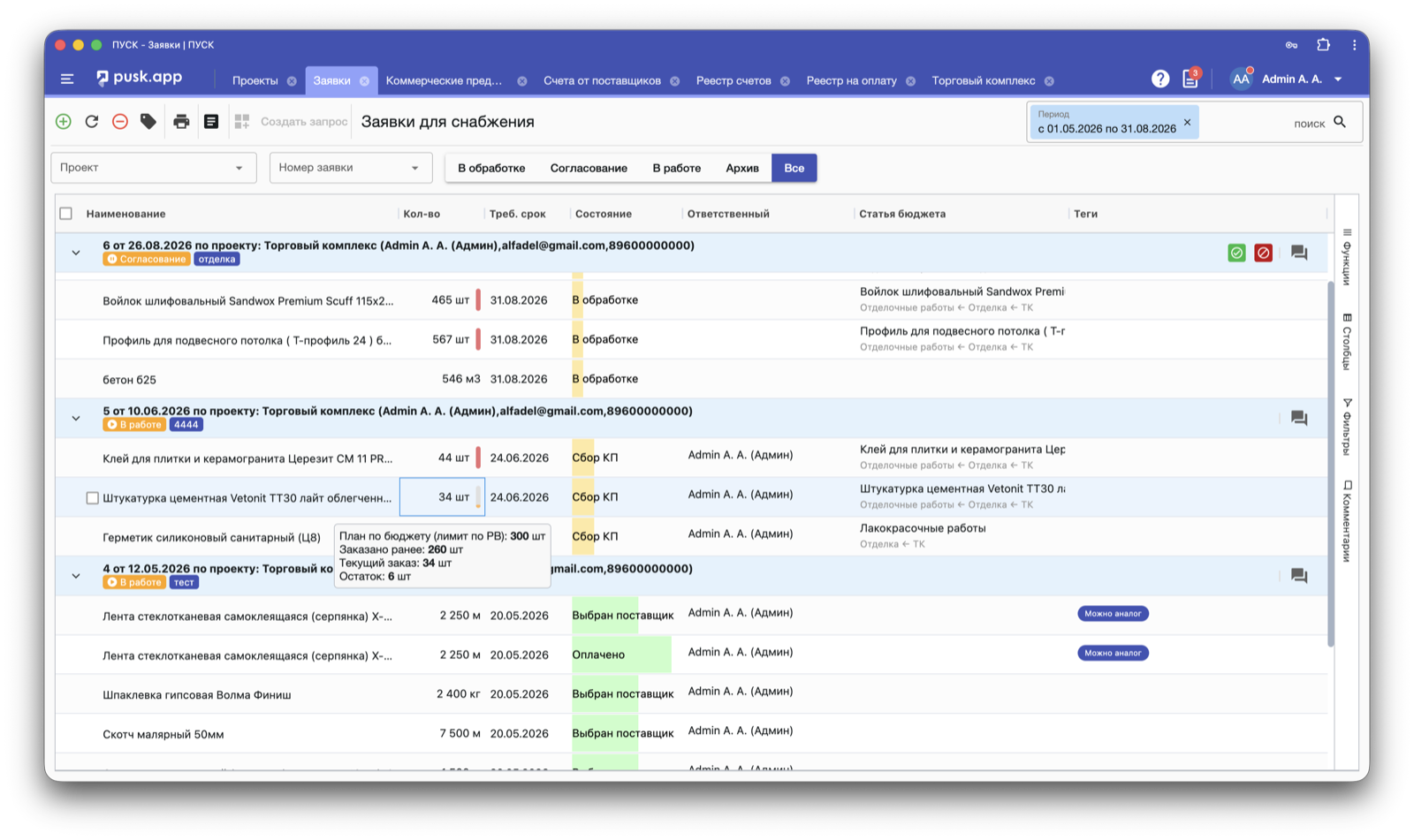Open notifications icon with red badge

point(1190,79)
